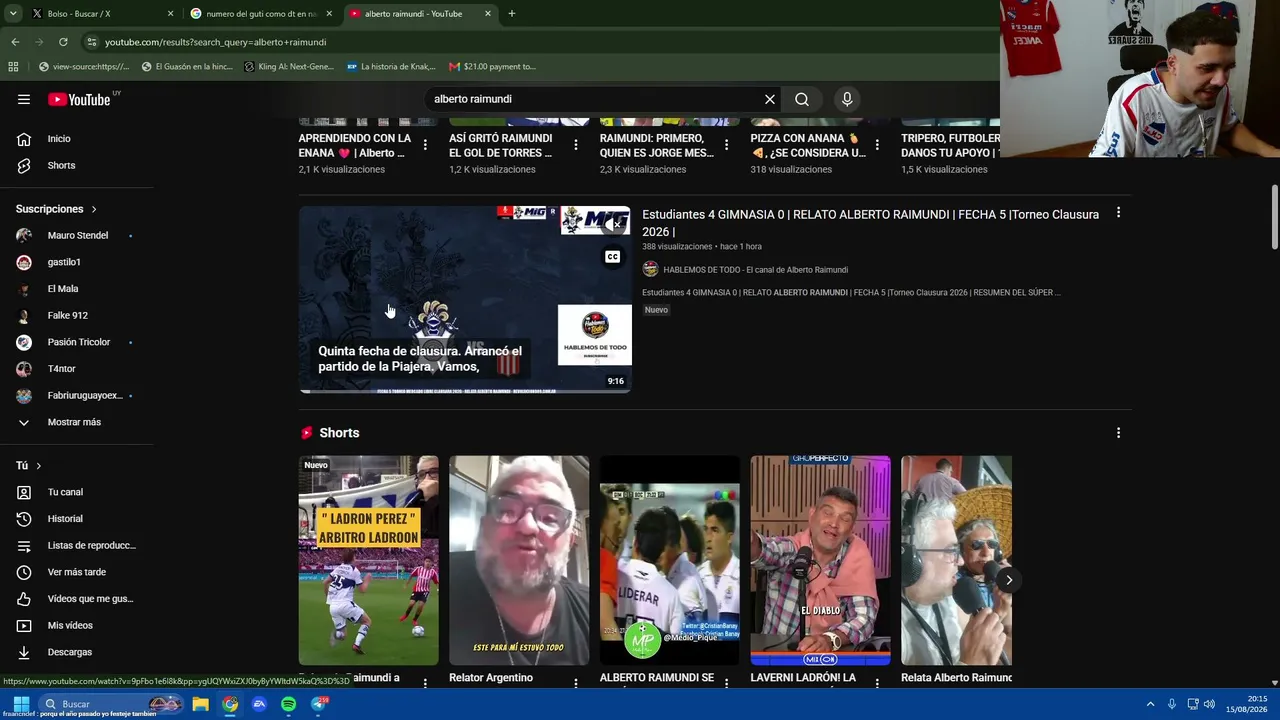Open Descargas in the sidebar
1280x720 pixels.
coord(77,652)
